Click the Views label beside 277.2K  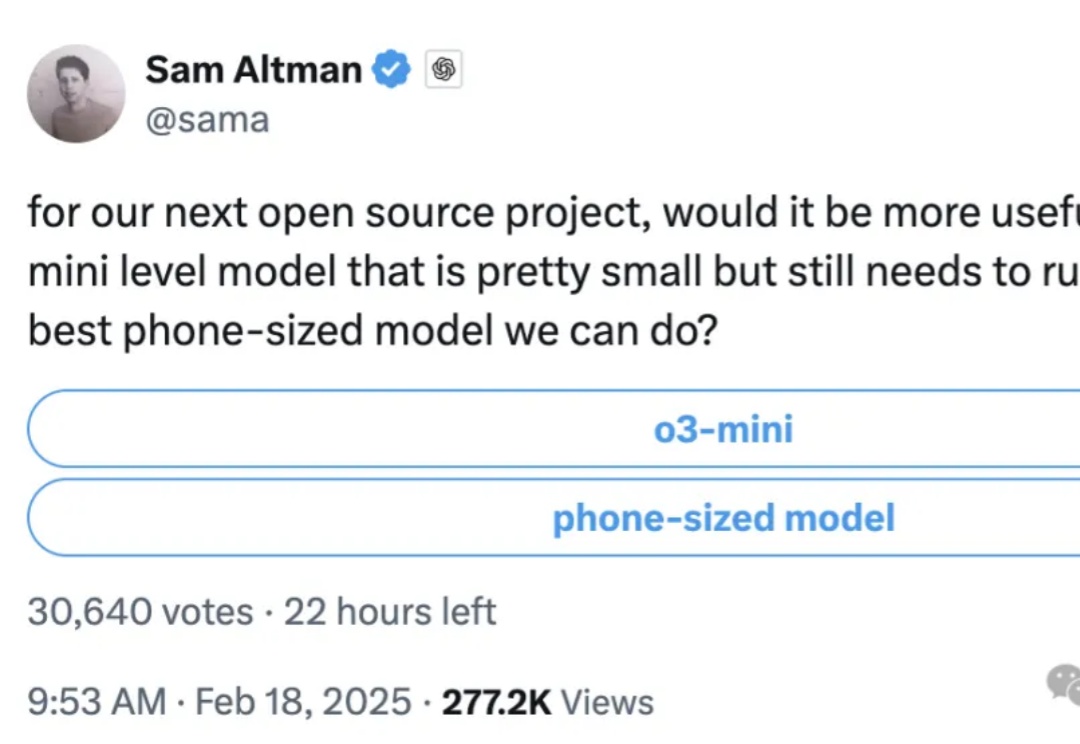click(x=607, y=702)
